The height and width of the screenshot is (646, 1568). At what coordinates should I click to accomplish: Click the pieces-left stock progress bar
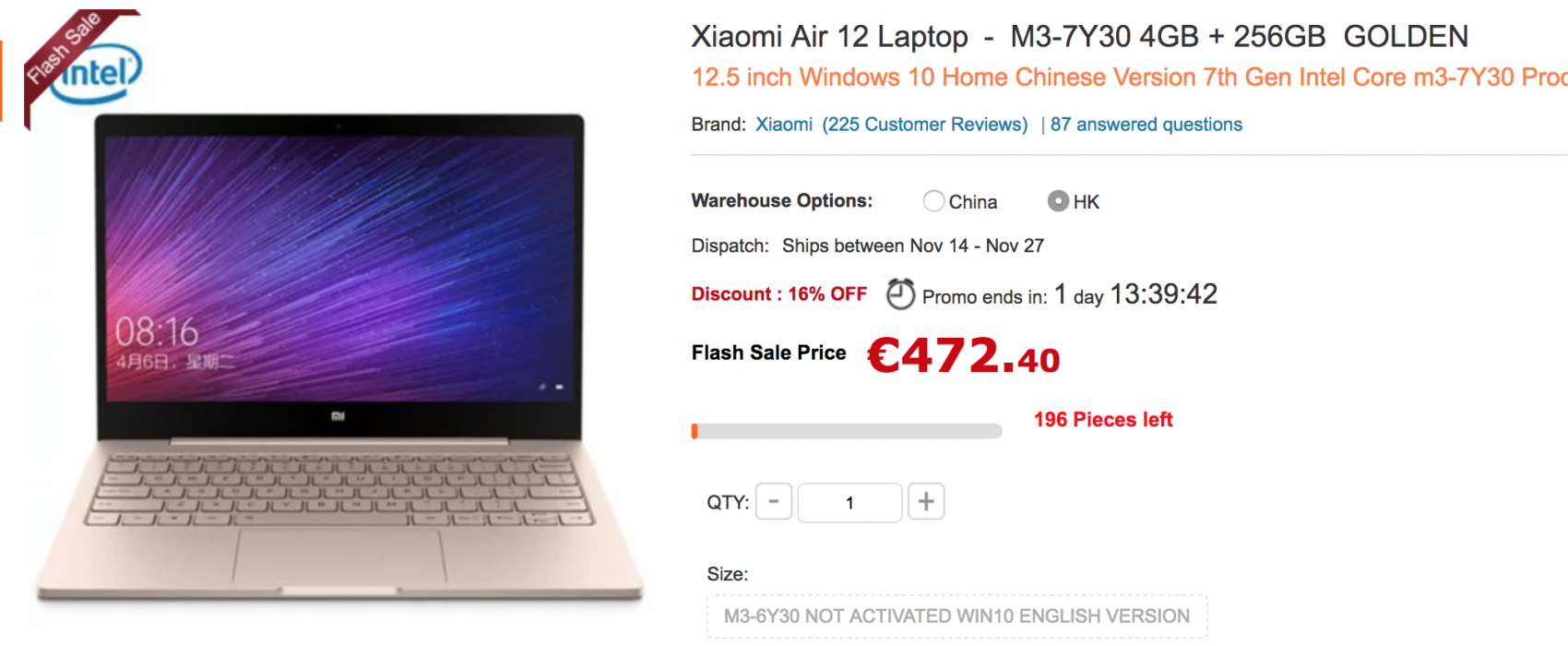click(847, 431)
